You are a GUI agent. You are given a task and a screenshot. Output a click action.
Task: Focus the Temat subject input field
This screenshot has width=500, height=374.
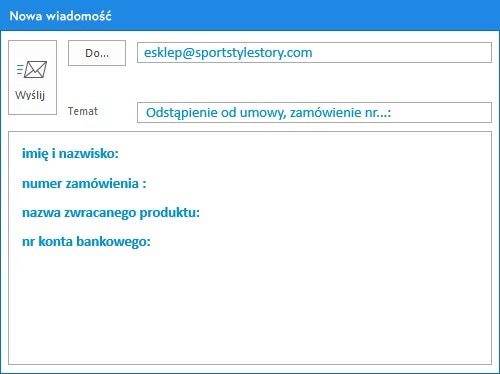(314, 112)
